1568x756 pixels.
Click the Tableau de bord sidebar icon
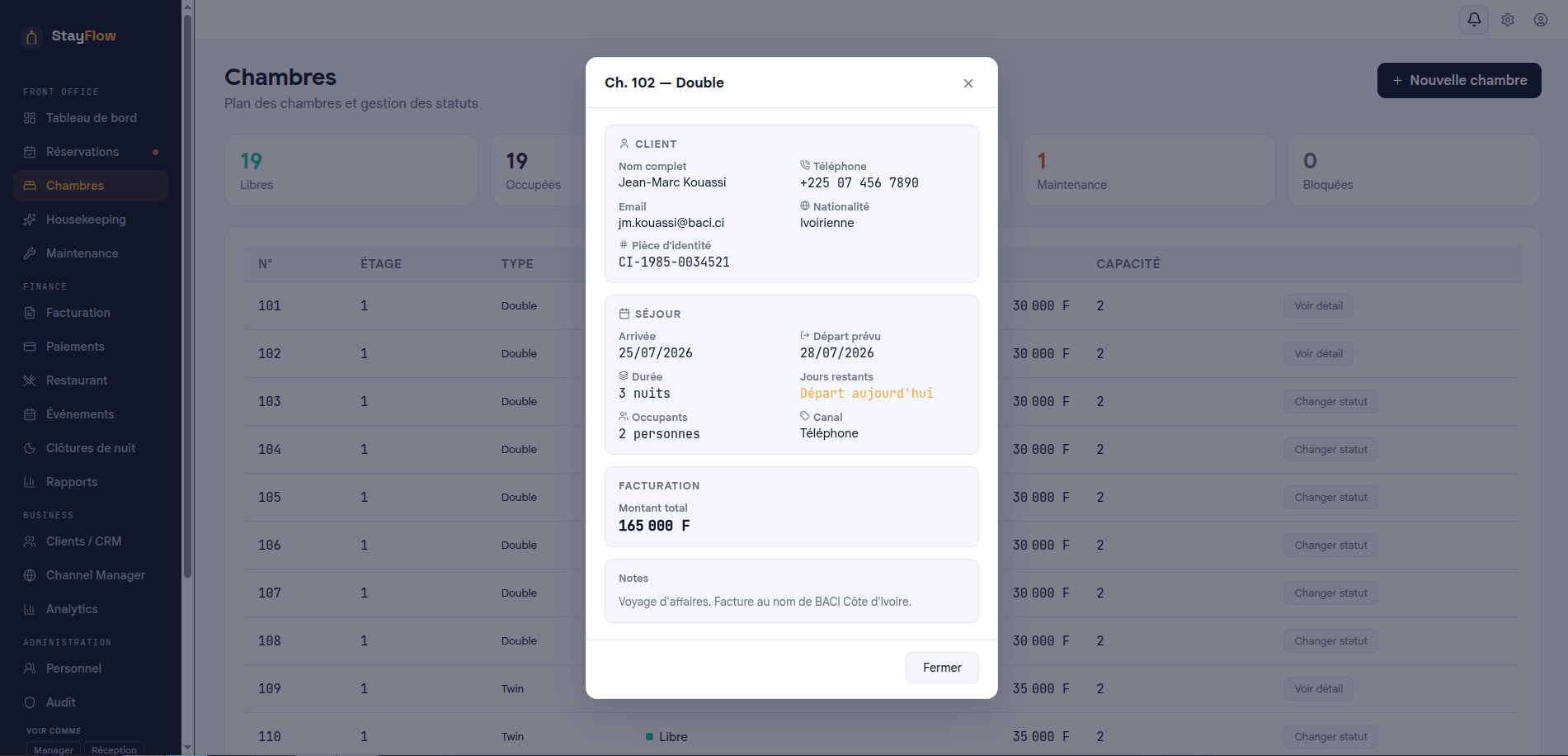pos(30,118)
